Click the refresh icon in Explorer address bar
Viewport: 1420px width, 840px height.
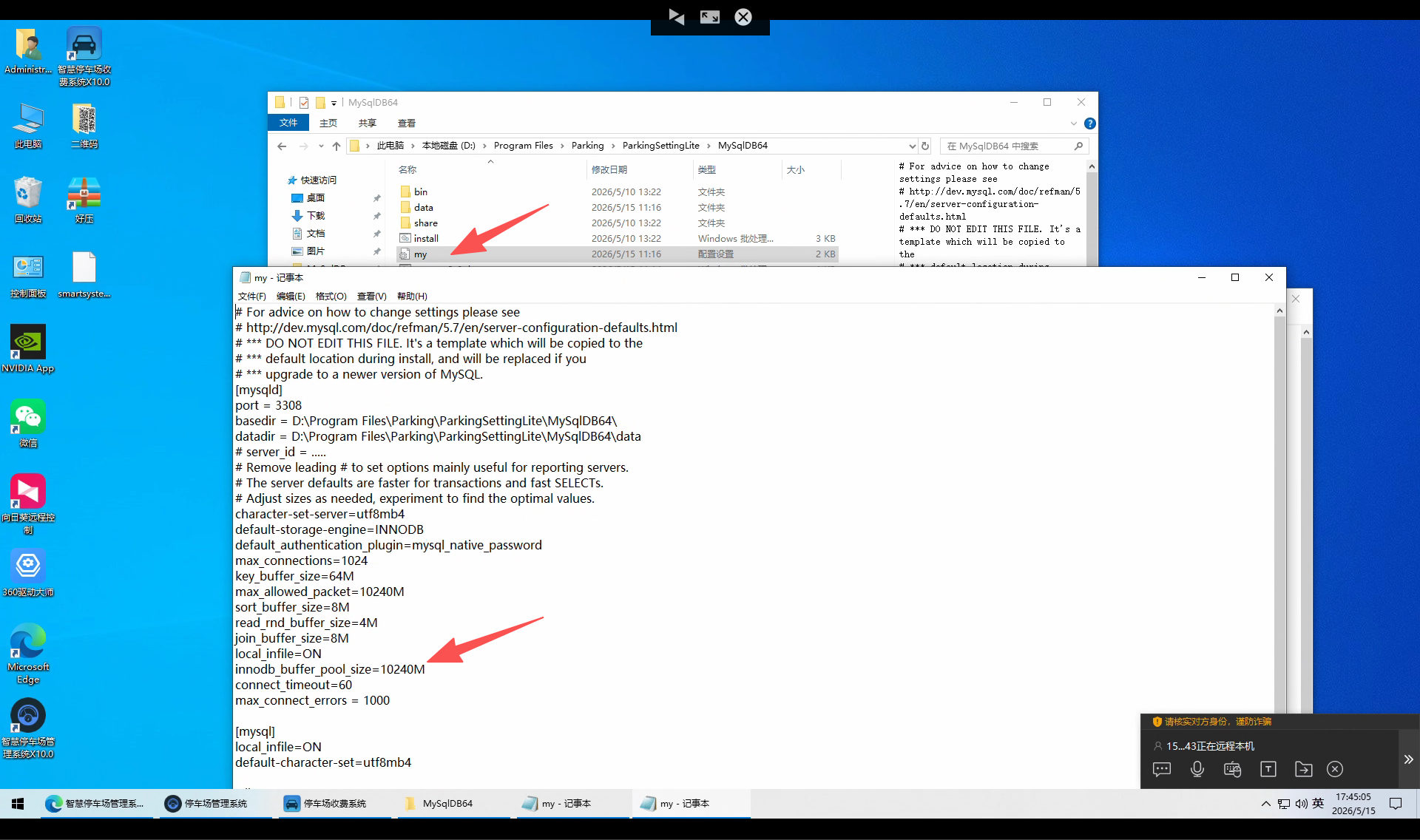pos(925,146)
